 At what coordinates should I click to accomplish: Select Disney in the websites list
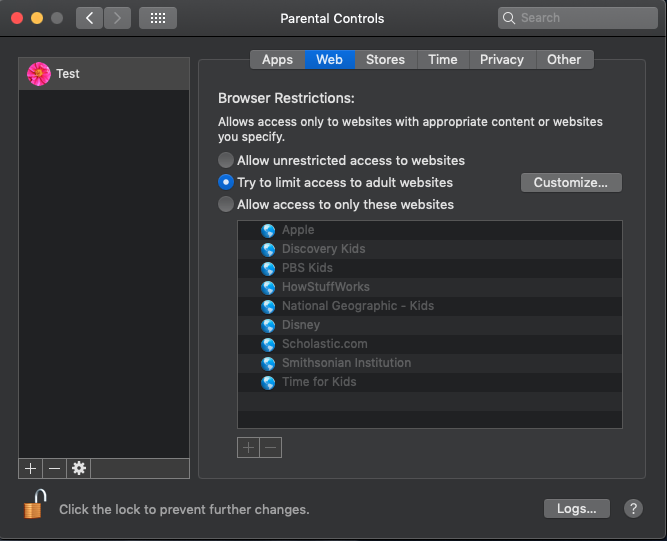[x=430, y=325]
